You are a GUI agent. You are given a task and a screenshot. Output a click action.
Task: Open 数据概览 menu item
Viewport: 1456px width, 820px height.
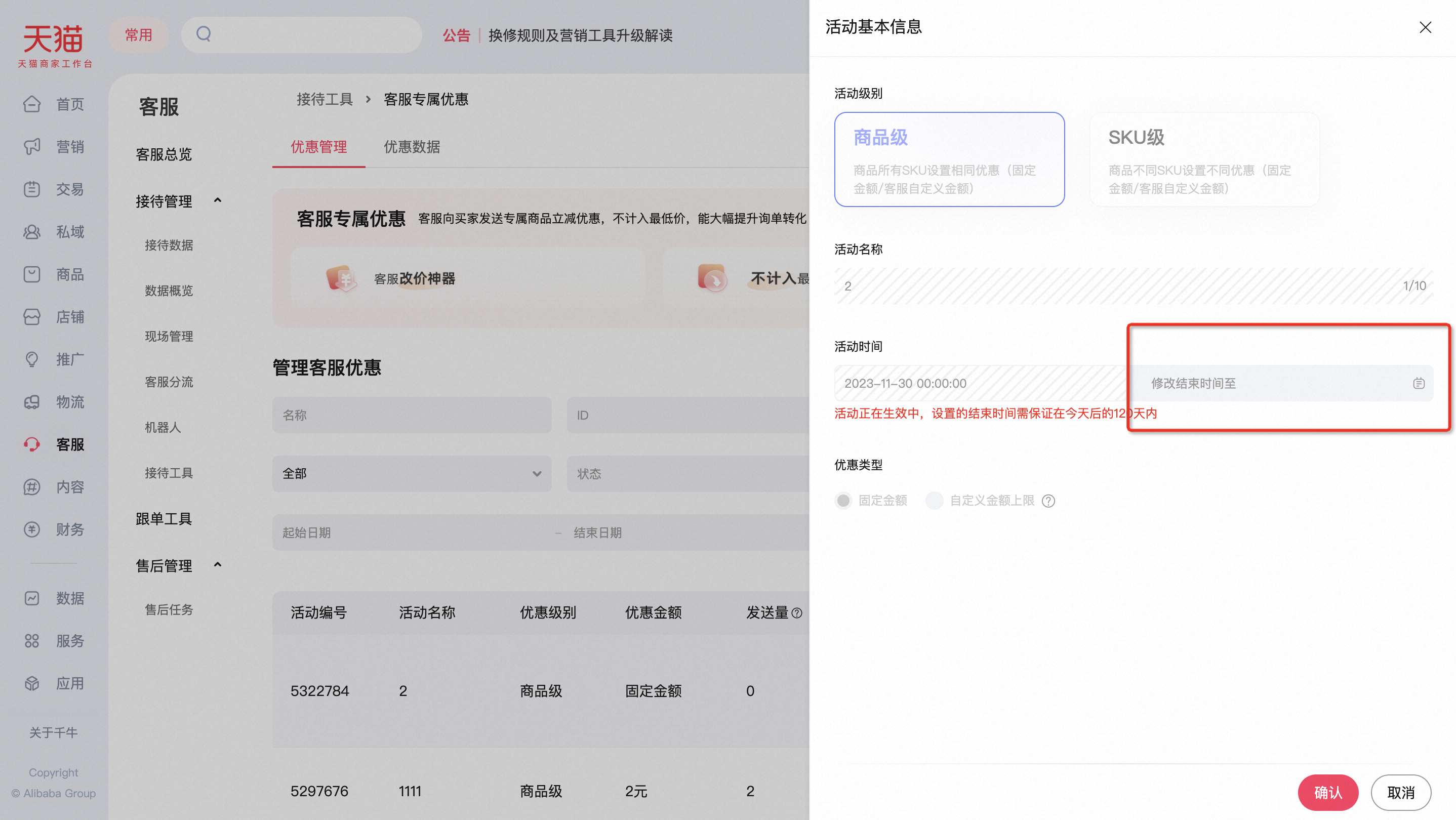coord(169,291)
